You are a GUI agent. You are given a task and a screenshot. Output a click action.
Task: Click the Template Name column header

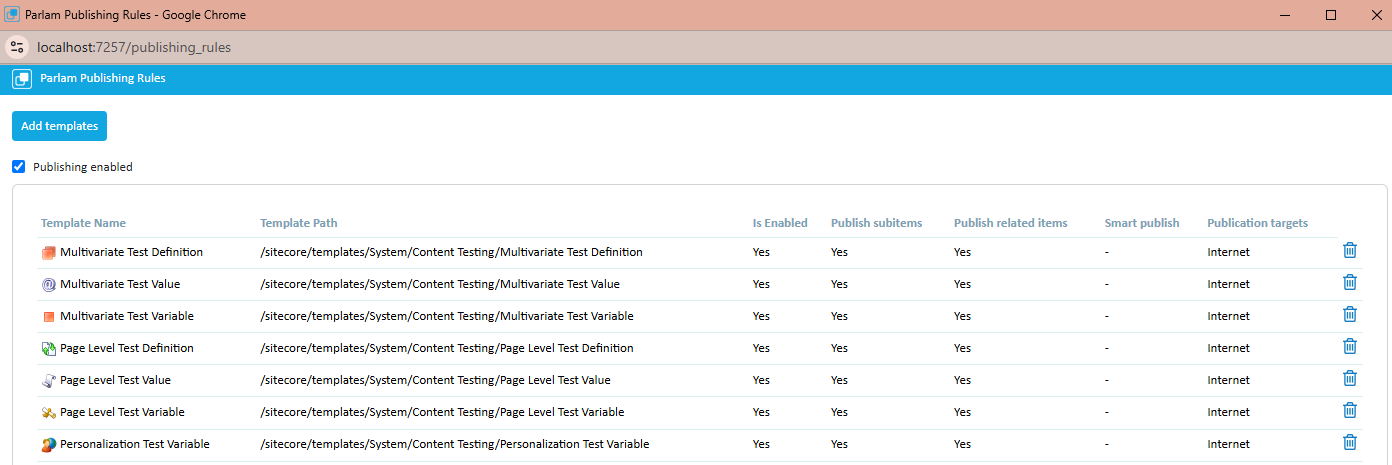coord(83,223)
